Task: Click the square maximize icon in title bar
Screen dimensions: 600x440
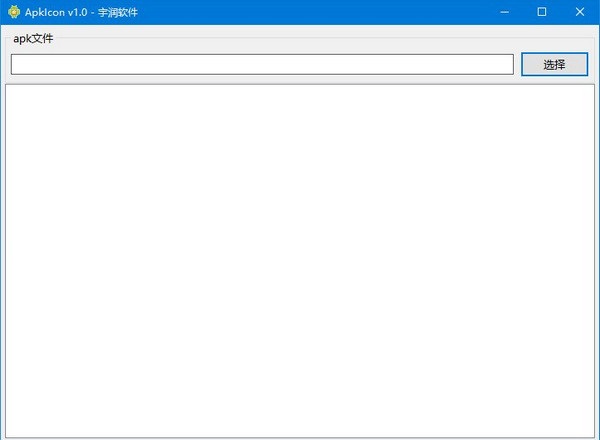Action: coord(541,12)
